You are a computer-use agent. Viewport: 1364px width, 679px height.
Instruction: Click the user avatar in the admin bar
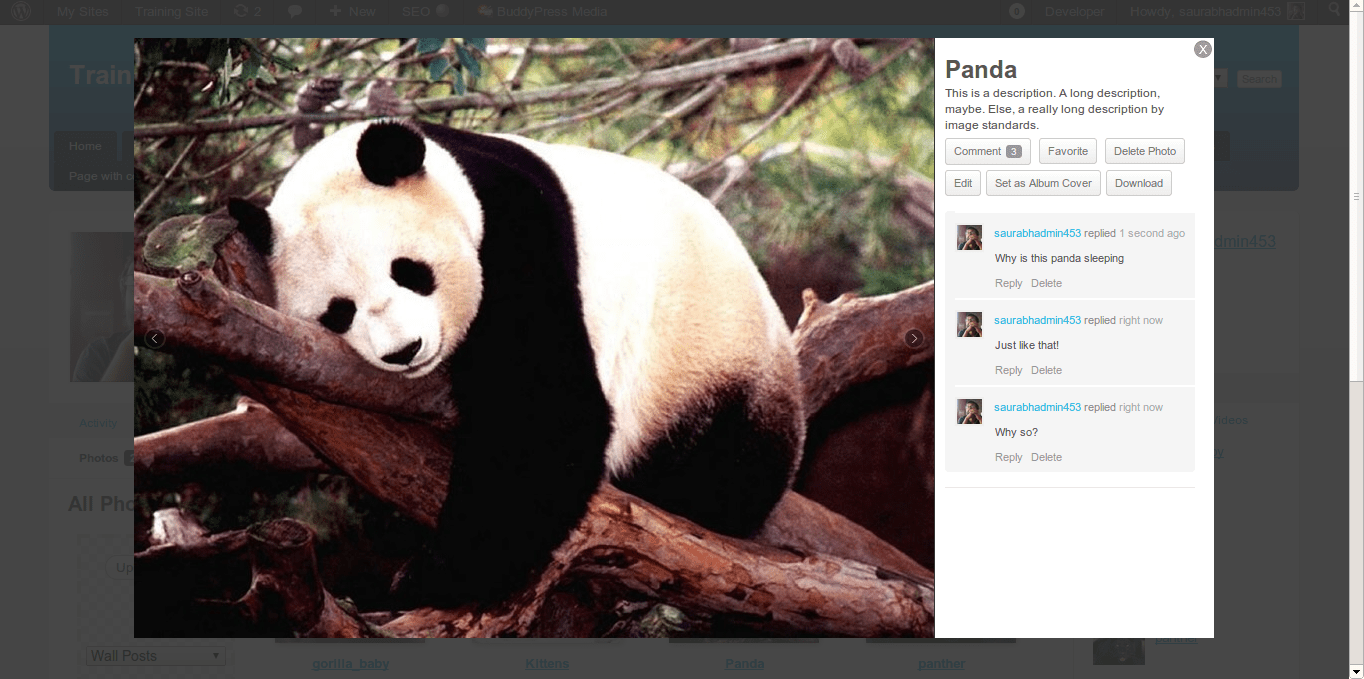point(1296,12)
